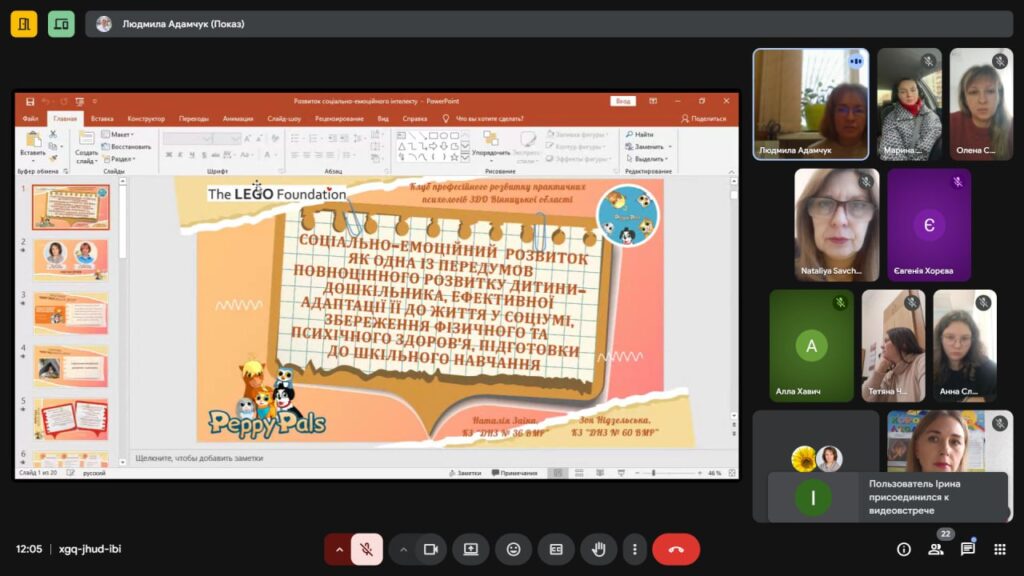Select Nataliya Savchenko's video tile

pos(837,224)
